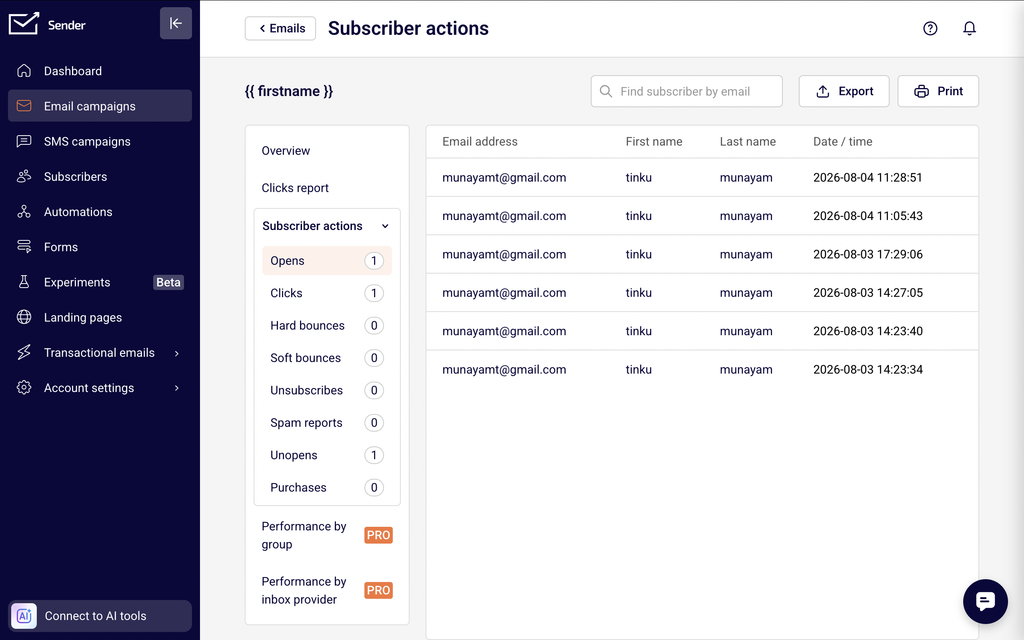Click the Subscribers people icon
1024x640 pixels.
[24, 176]
